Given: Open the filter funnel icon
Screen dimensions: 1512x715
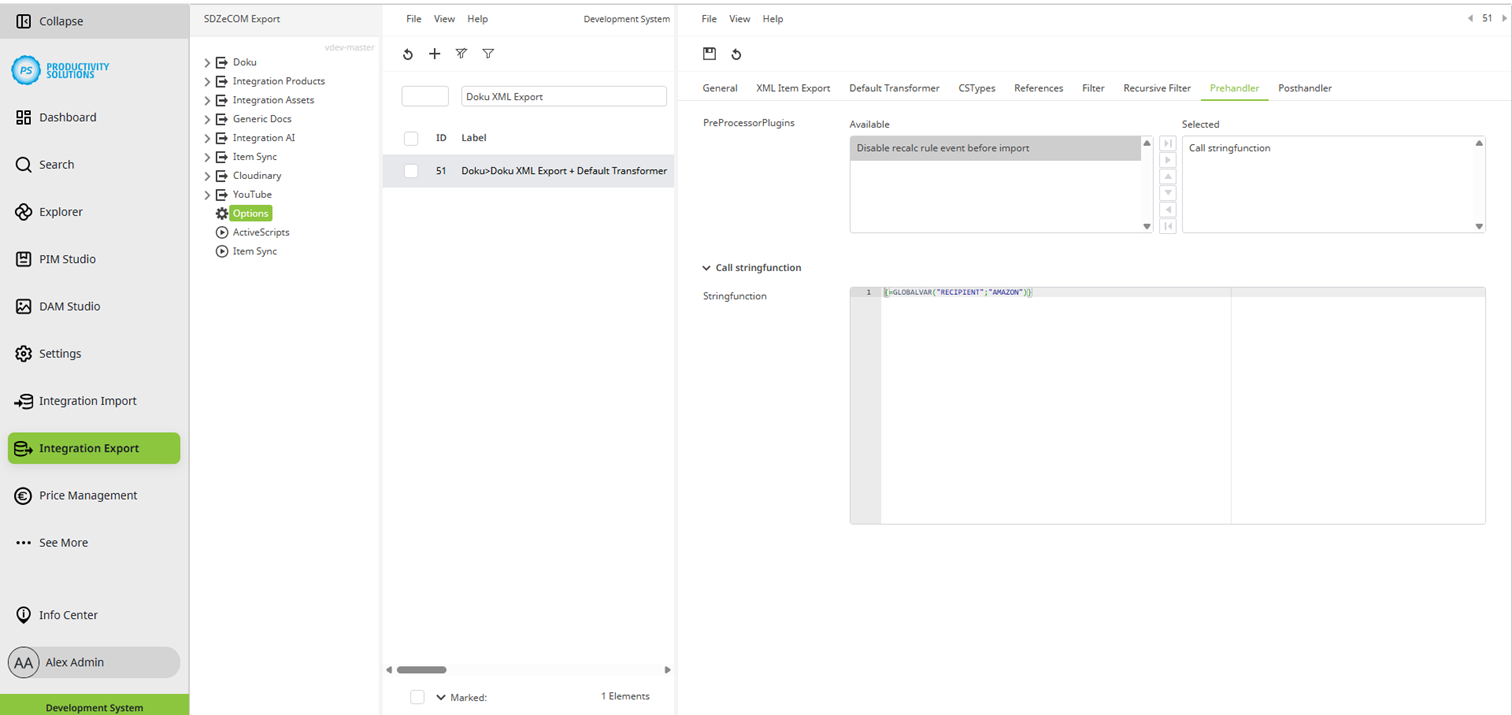Looking at the screenshot, I should 488,54.
